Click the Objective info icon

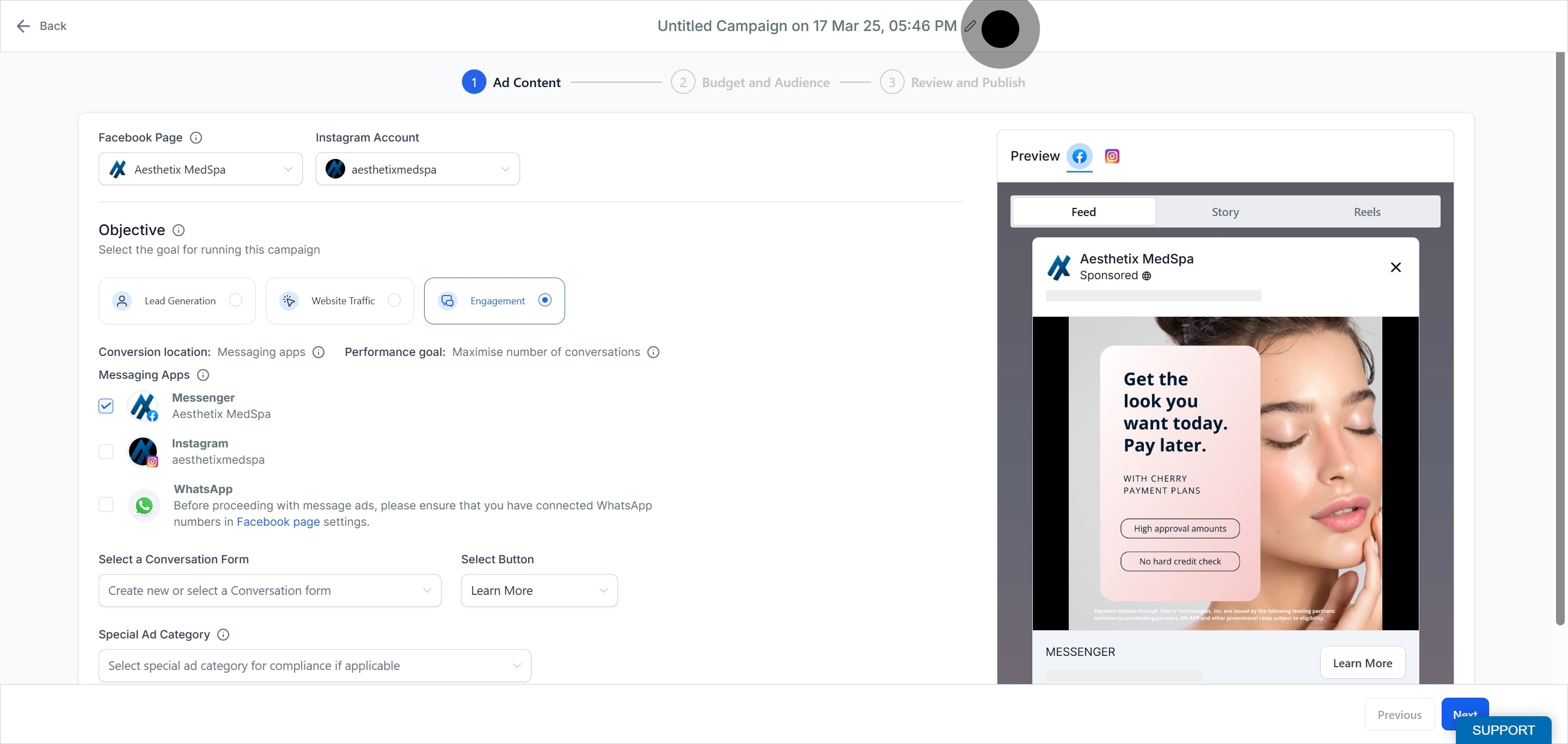(179, 230)
